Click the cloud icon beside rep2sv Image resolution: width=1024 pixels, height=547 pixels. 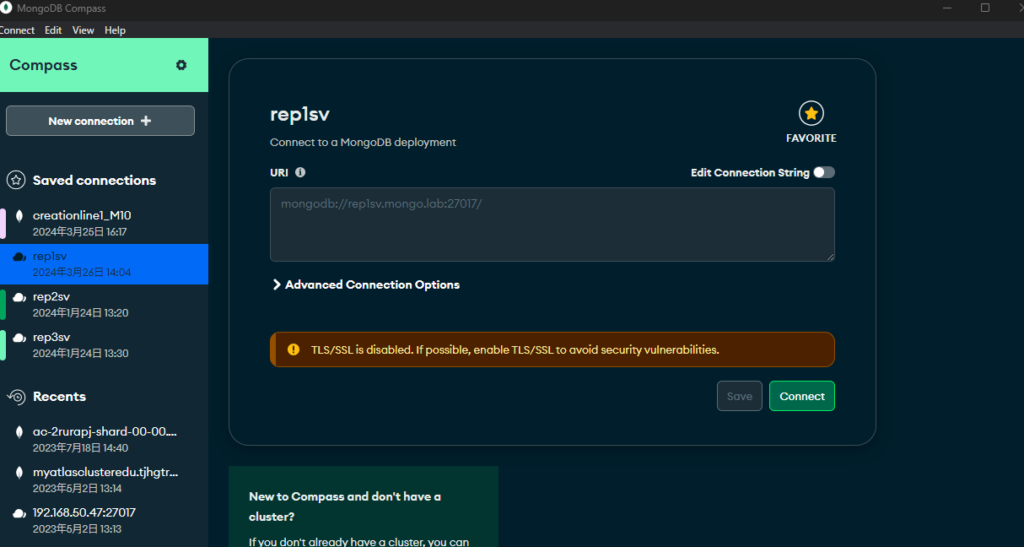point(20,297)
